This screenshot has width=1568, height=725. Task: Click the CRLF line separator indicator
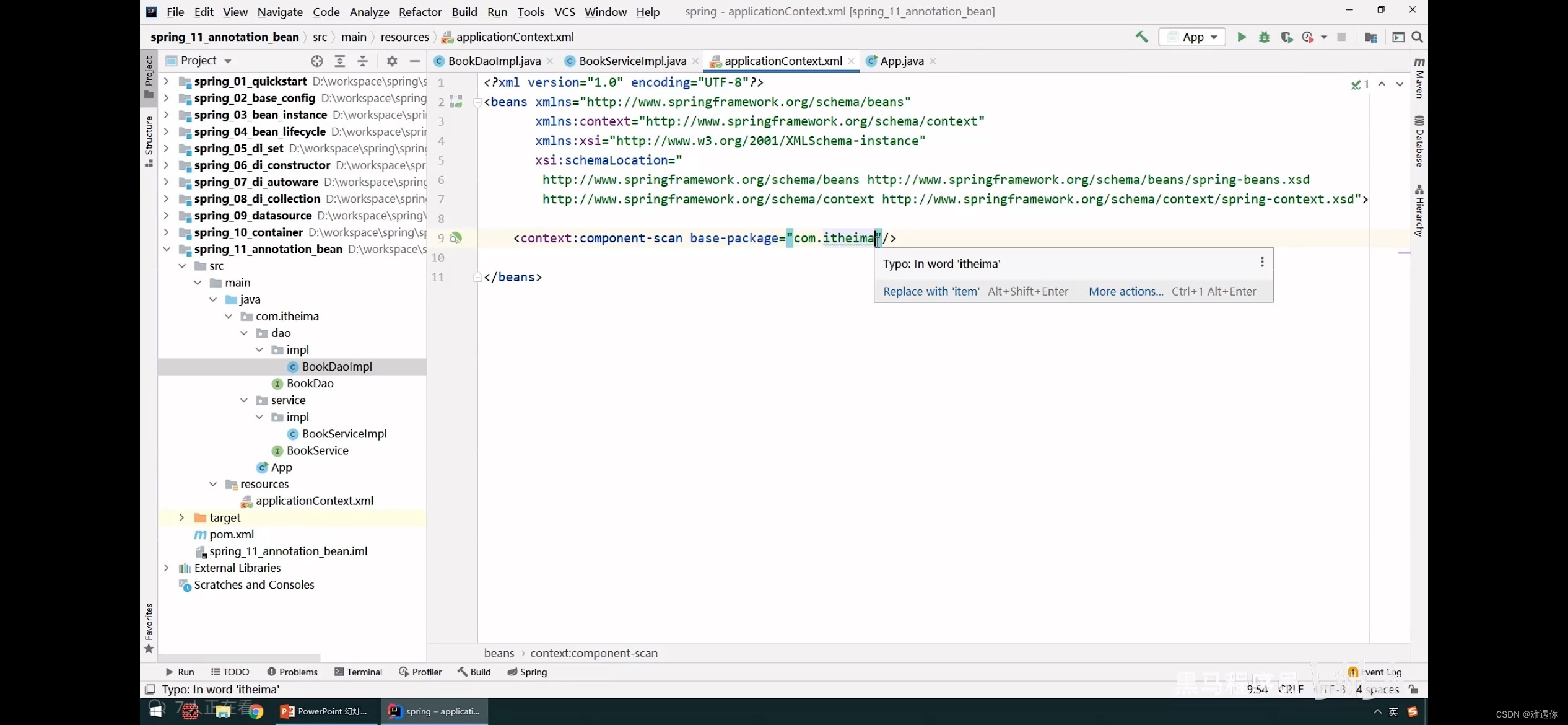[x=1291, y=689]
